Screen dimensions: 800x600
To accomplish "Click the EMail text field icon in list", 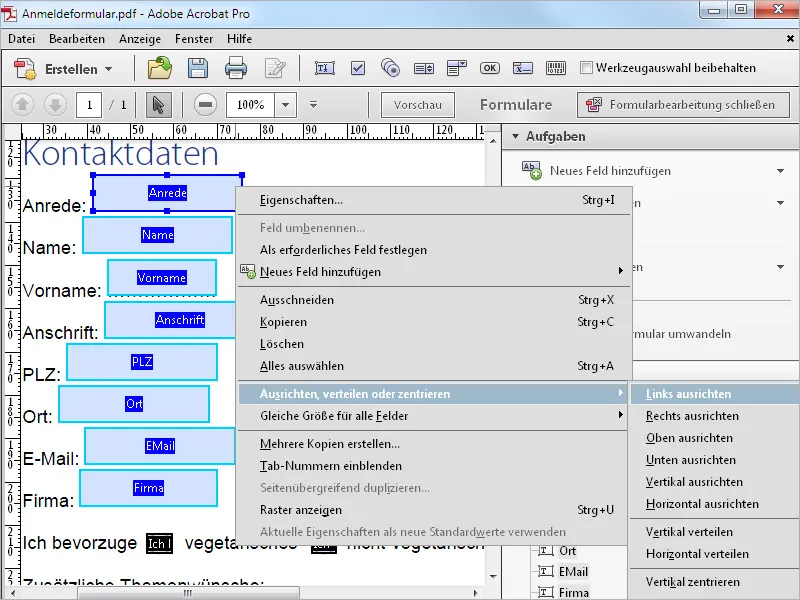I will pos(545,571).
